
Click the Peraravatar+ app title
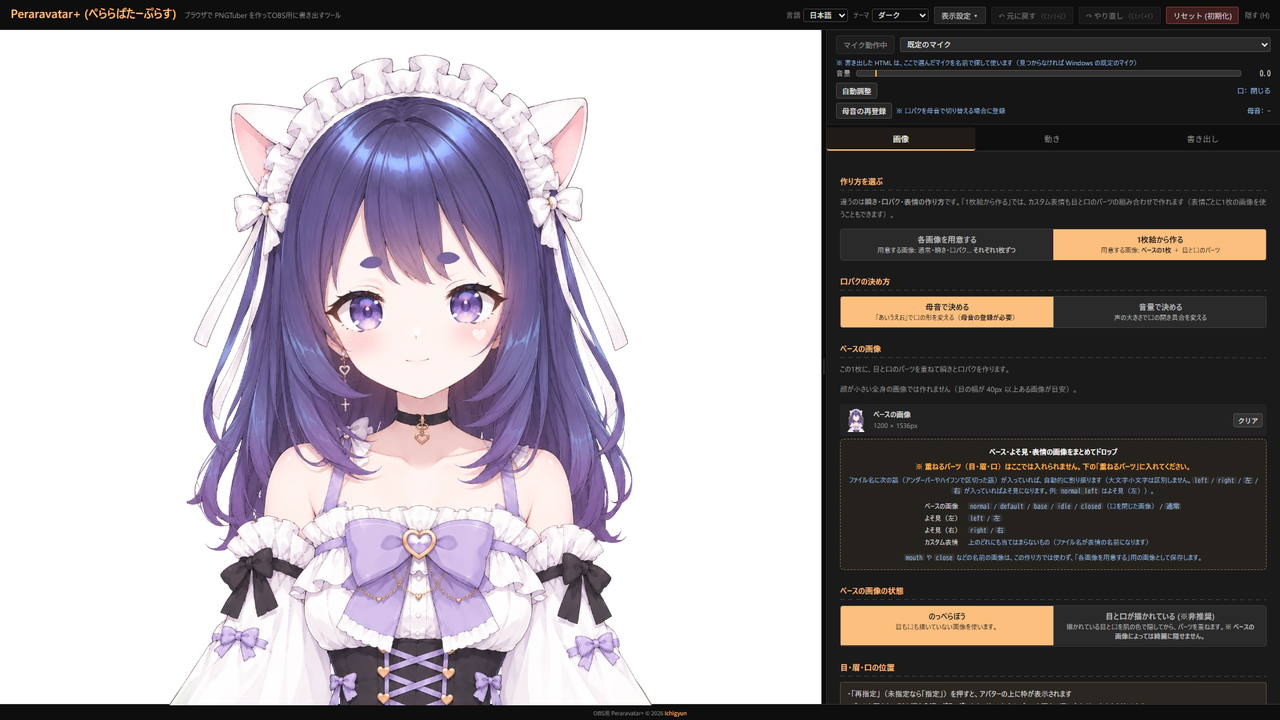click(93, 14)
